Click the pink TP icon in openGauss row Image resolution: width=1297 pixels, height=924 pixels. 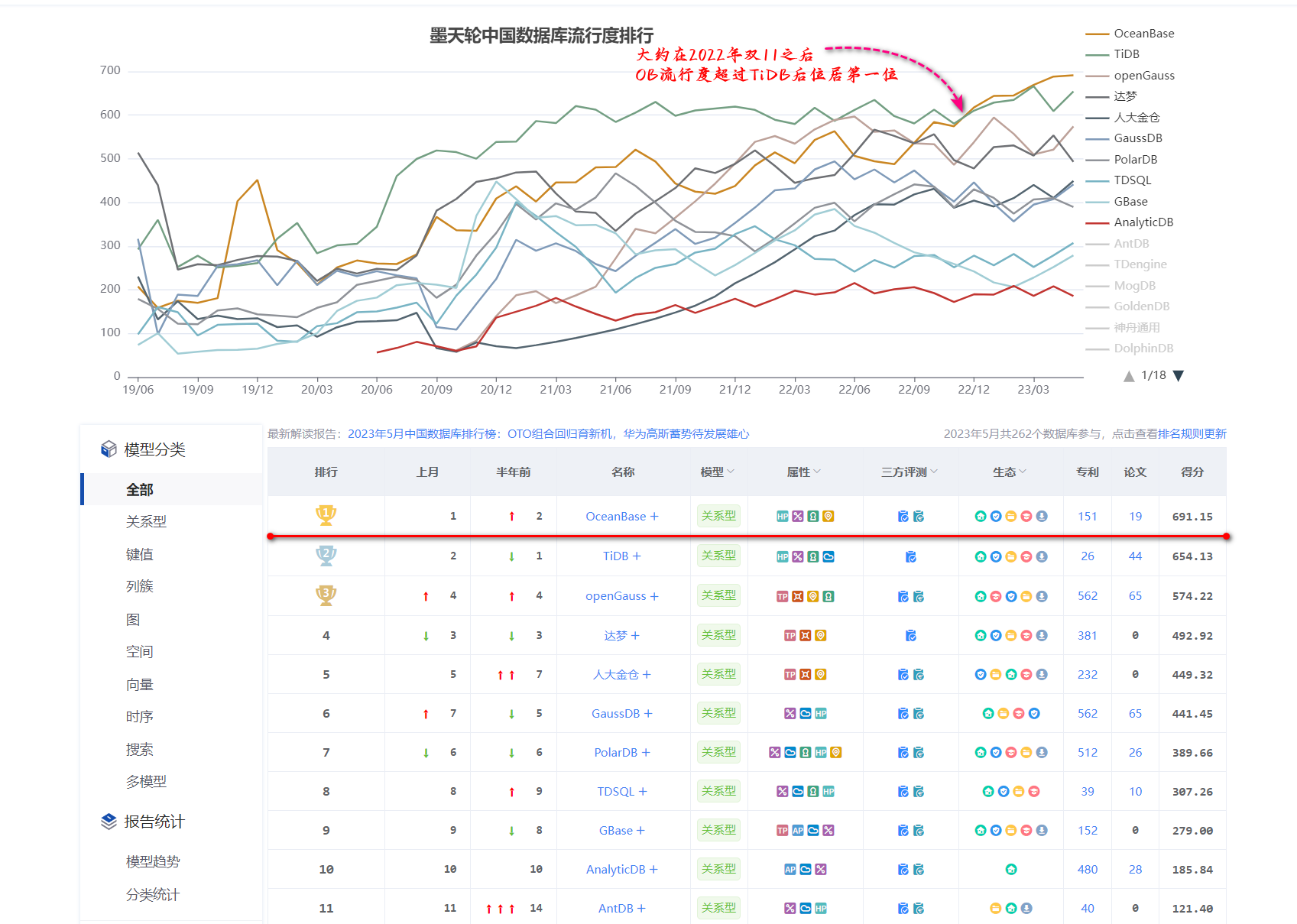coord(783,596)
